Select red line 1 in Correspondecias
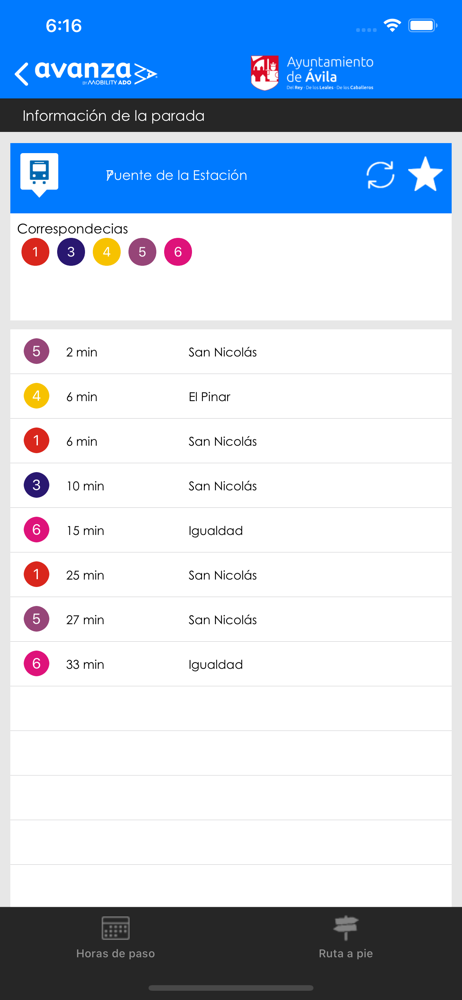Viewport: 462px width, 1000px height. (x=35, y=252)
